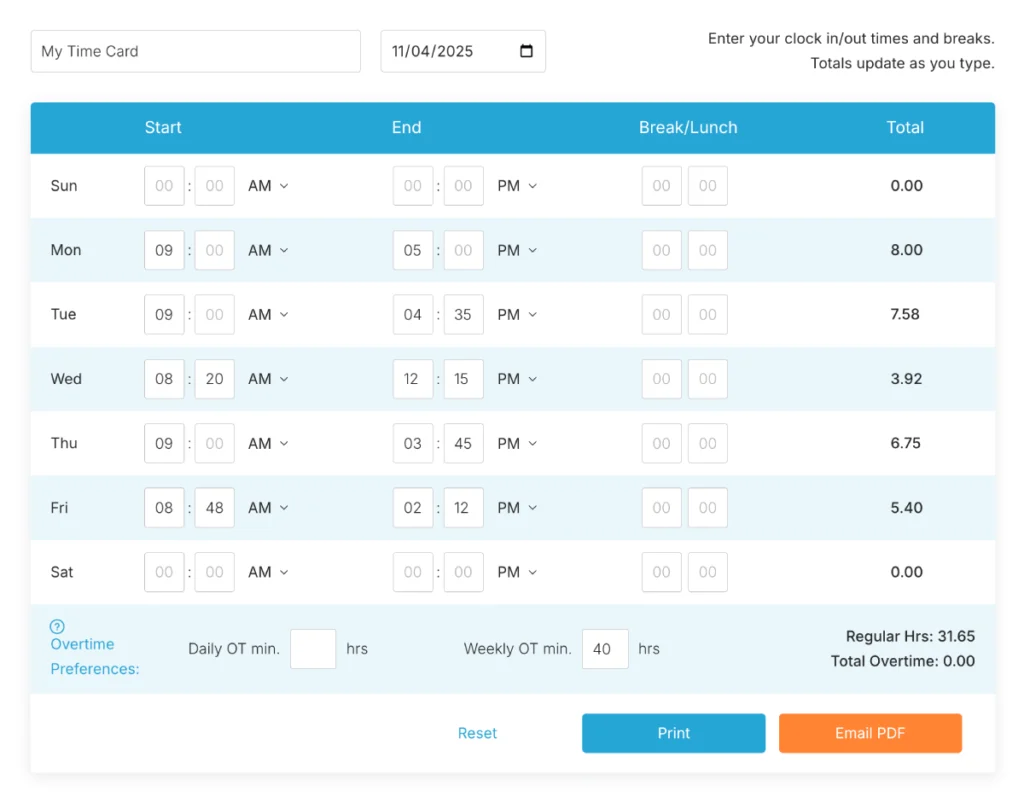
Task: Open Tuesday's start AM dropdown
Action: coord(268,314)
